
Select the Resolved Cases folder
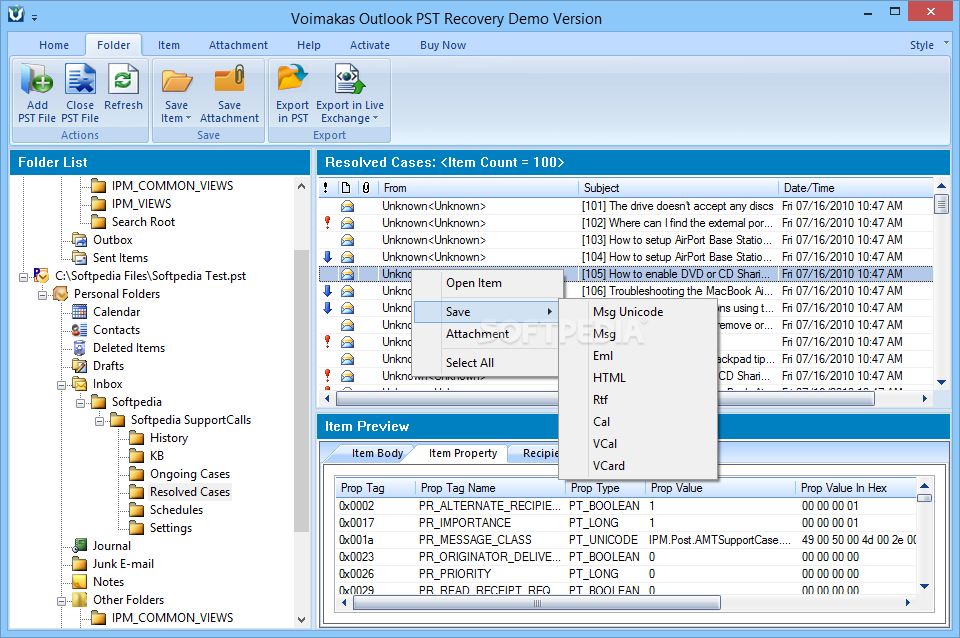tap(189, 492)
